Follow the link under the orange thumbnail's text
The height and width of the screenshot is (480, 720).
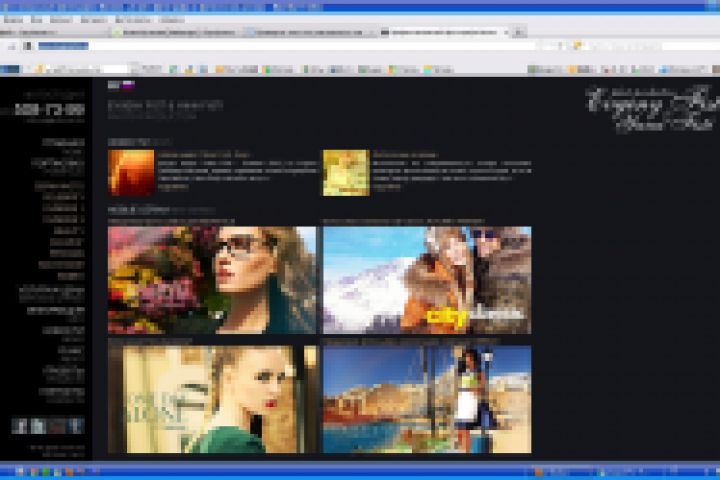point(173,187)
